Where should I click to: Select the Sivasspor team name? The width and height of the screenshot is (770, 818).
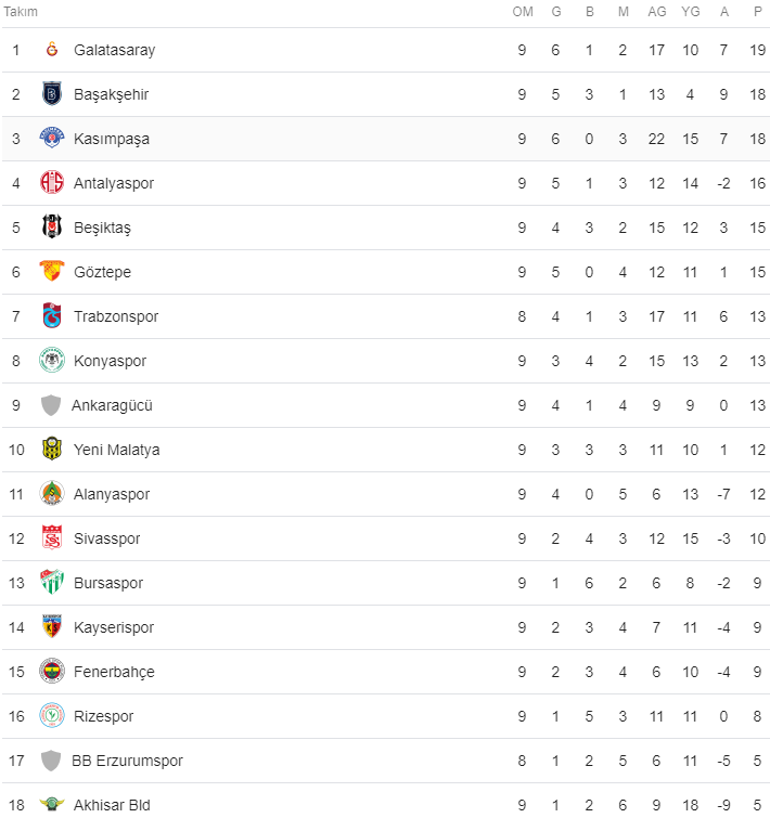click(107, 539)
